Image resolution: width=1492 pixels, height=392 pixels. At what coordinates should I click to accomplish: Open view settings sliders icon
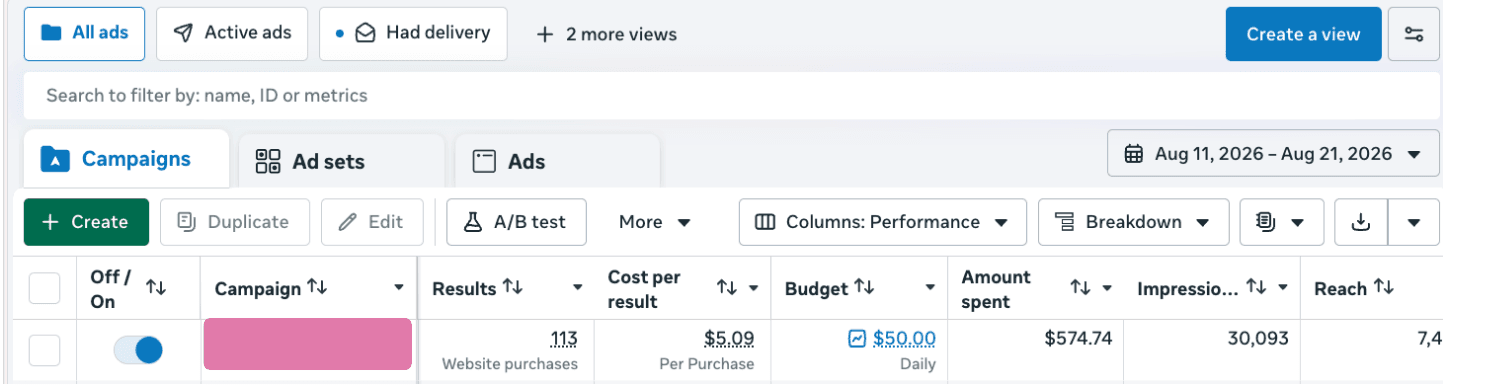[x=1414, y=34]
